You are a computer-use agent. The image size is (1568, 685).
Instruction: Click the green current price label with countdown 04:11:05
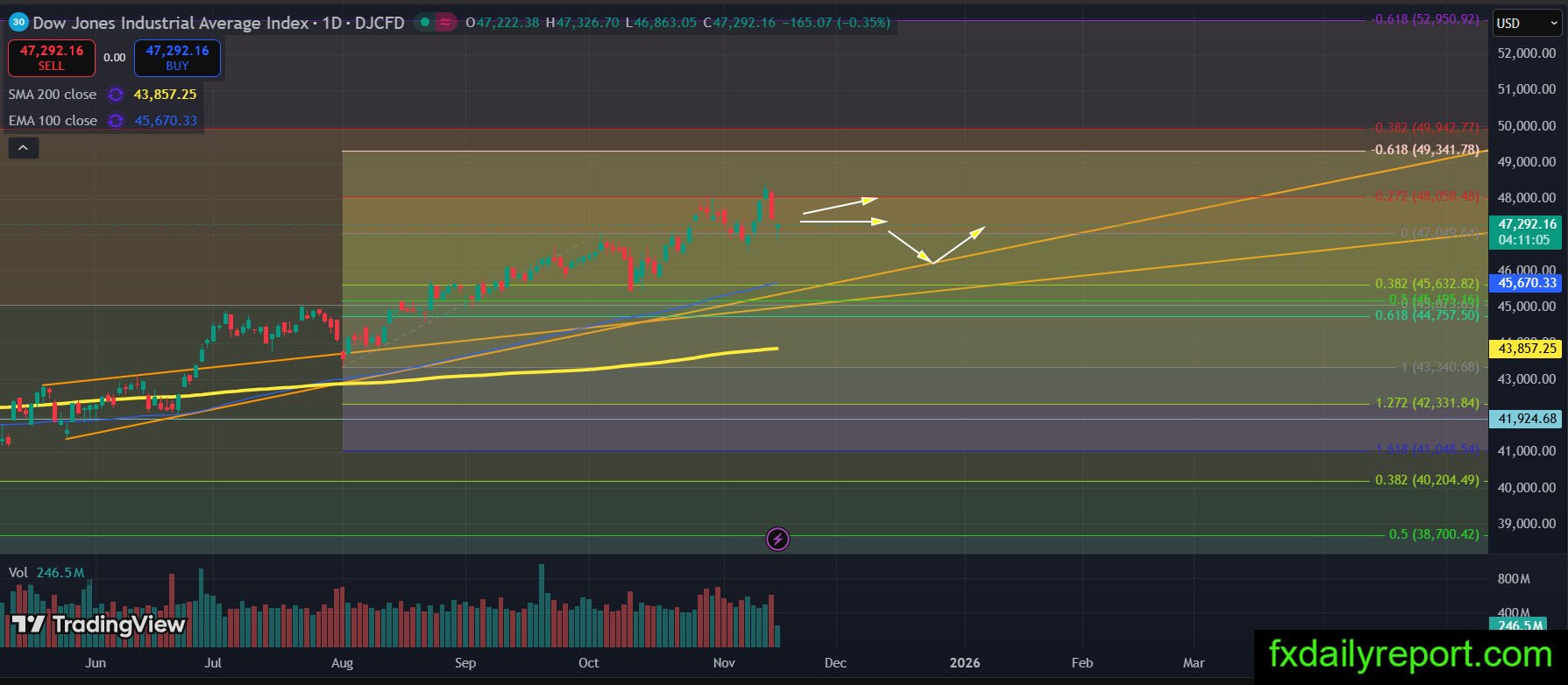click(x=1525, y=232)
